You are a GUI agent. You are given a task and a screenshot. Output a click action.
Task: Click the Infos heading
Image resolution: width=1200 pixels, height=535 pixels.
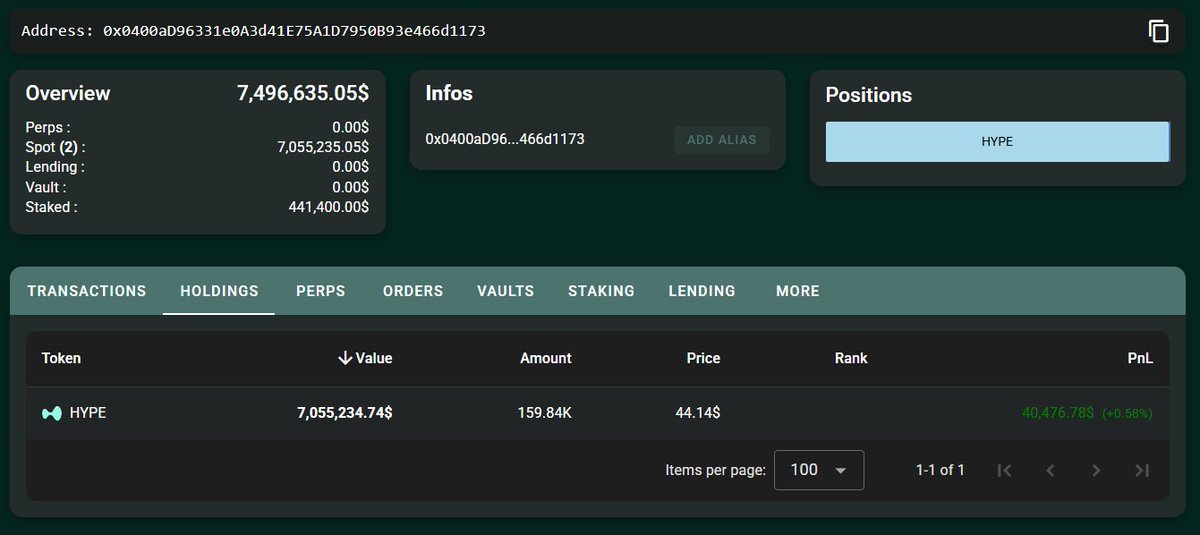click(449, 93)
